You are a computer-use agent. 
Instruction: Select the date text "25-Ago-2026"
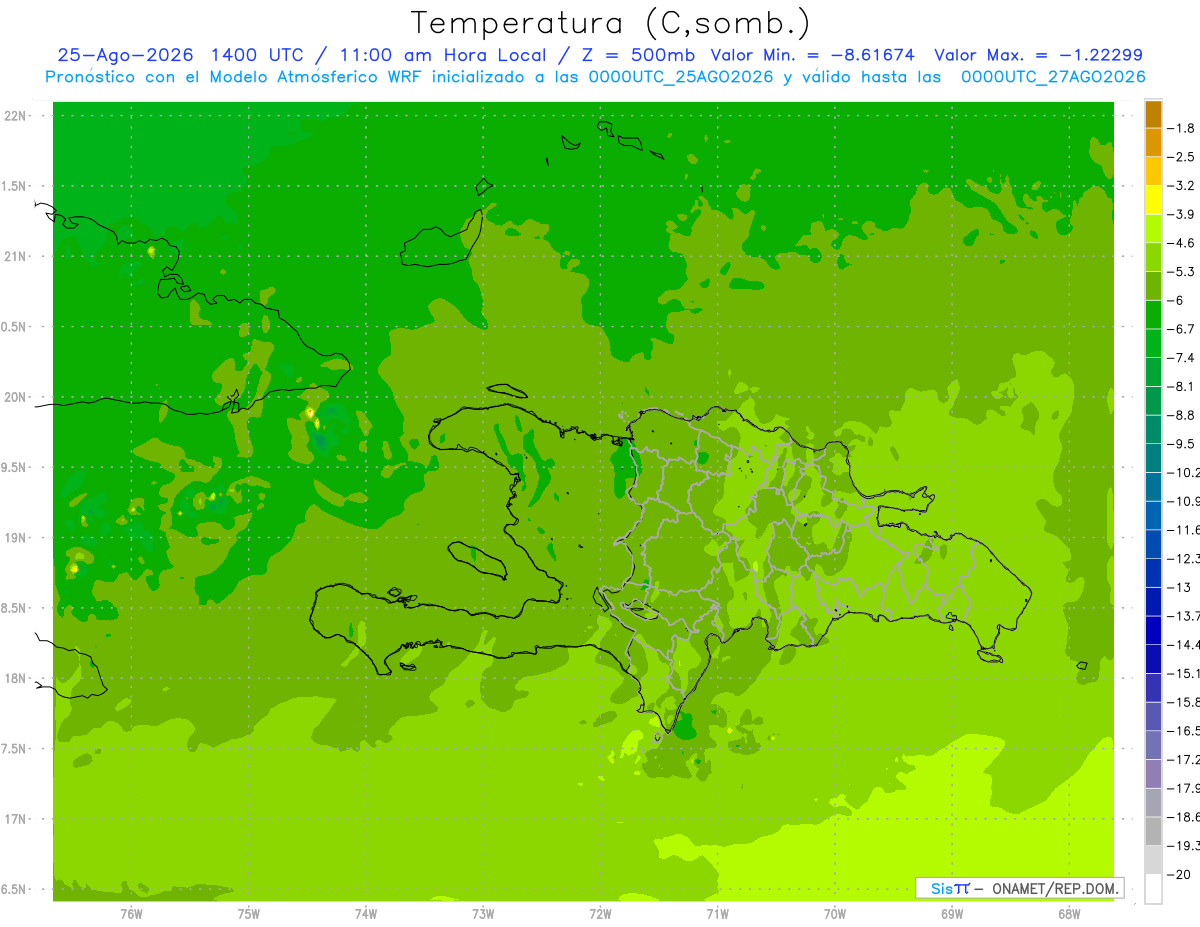tap(125, 55)
